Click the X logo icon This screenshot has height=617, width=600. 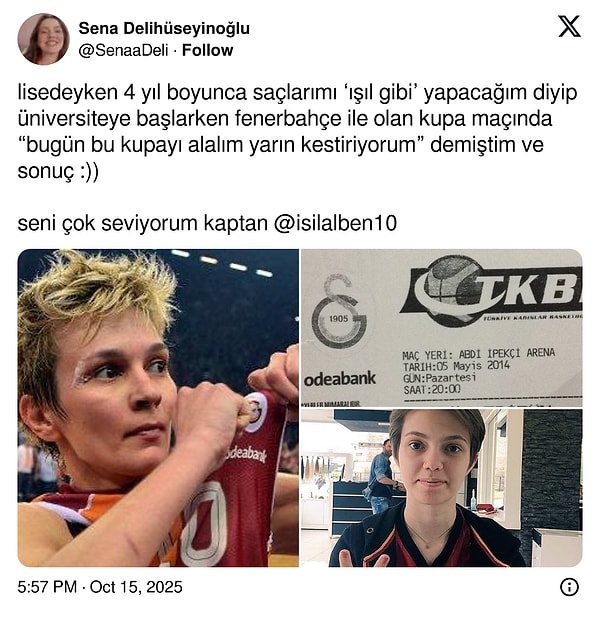pos(569,26)
